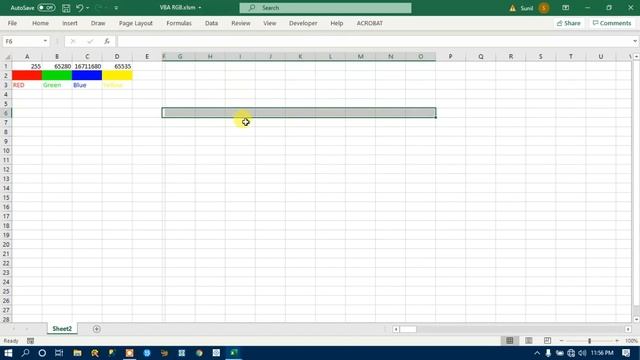Click the blue filled cell
Image resolution: width=640 pixels, height=360 pixels.
[x=87, y=76]
